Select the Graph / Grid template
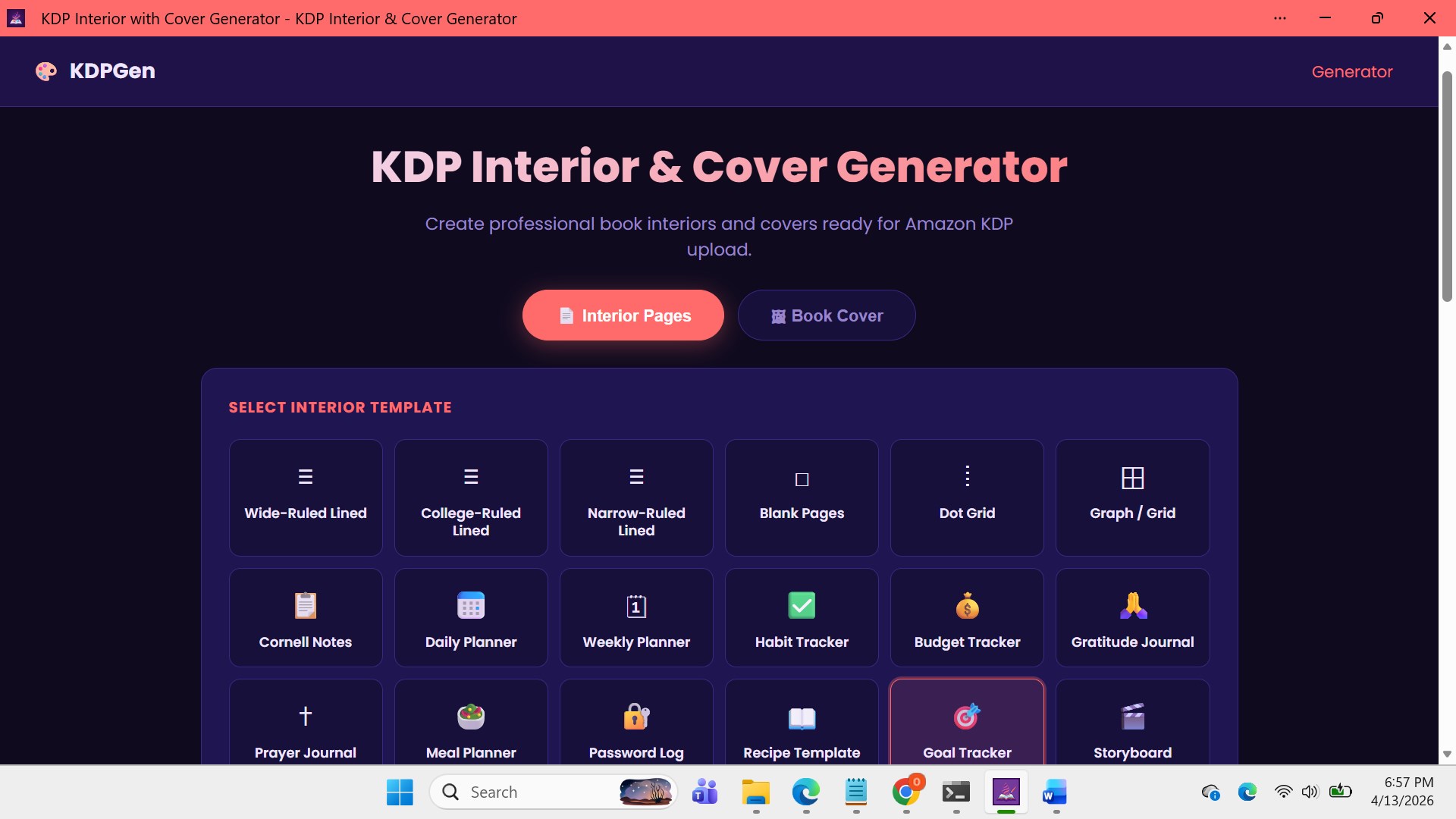 [x=1132, y=497]
